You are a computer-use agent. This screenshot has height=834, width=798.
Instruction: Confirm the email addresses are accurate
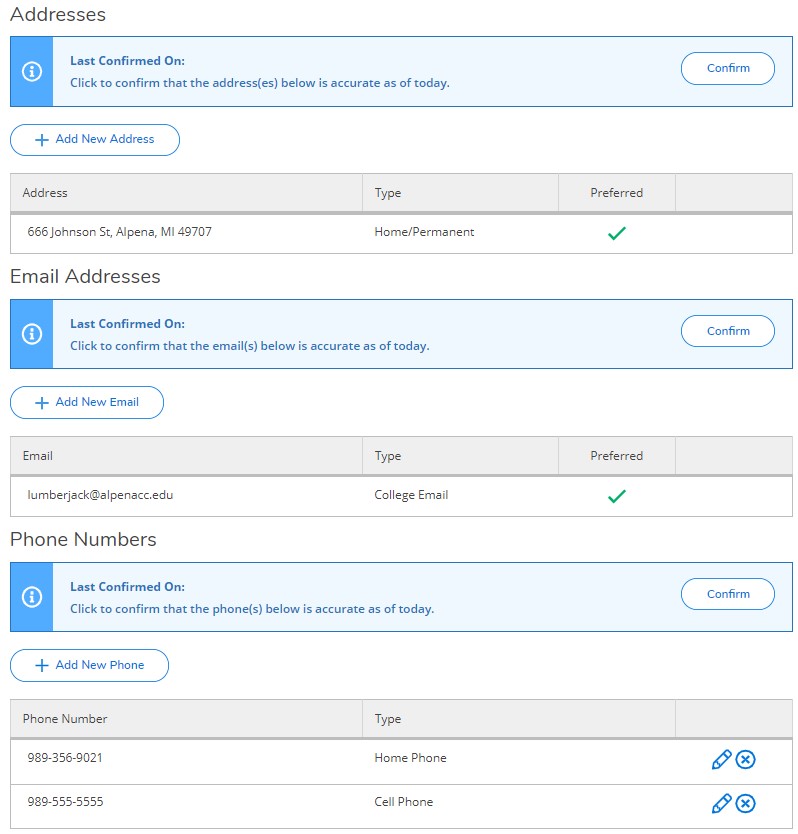pyautogui.click(x=727, y=331)
